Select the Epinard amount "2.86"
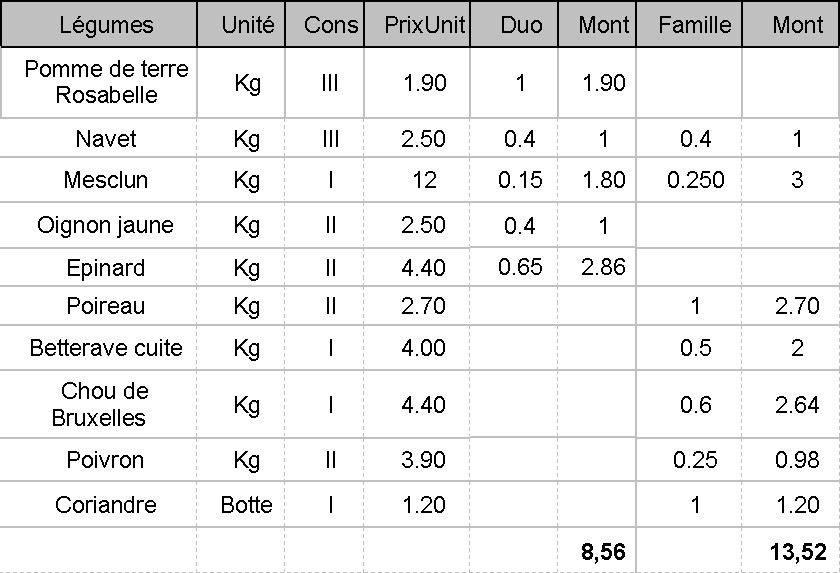The width and height of the screenshot is (840, 573). [603, 268]
